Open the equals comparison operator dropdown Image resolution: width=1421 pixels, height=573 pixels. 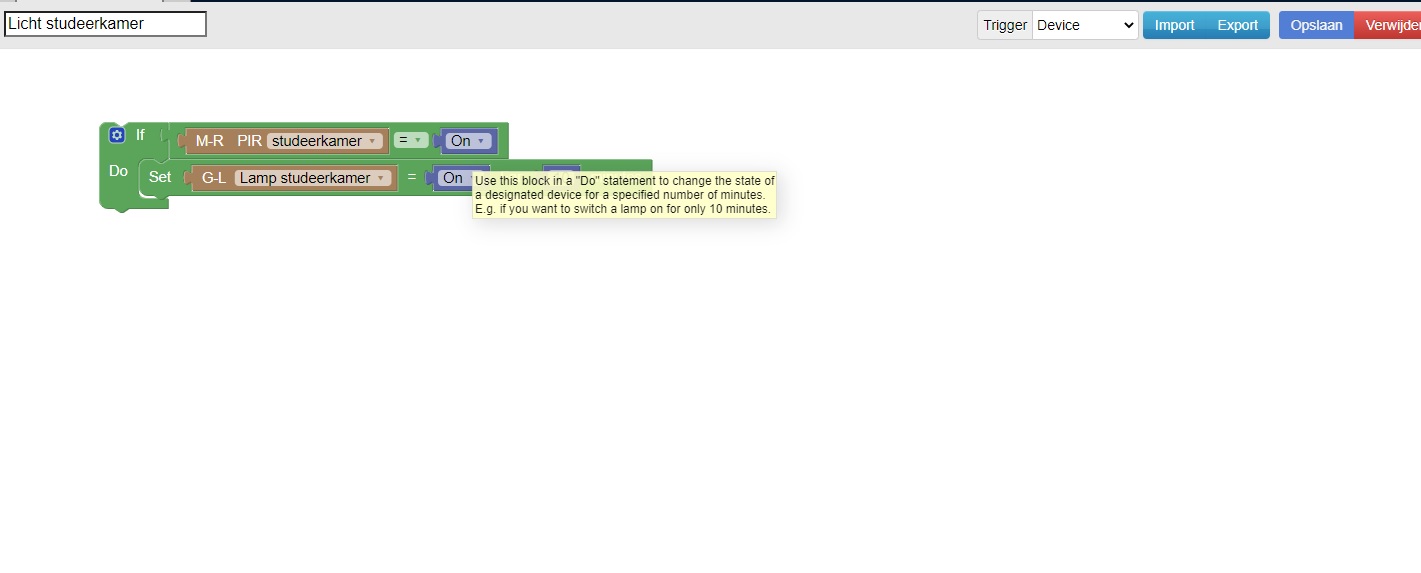[411, 140]
